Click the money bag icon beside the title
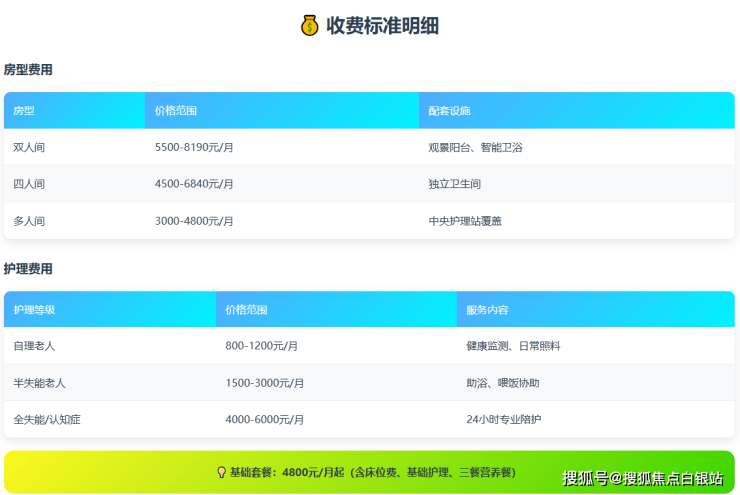 tap(310, 25)
